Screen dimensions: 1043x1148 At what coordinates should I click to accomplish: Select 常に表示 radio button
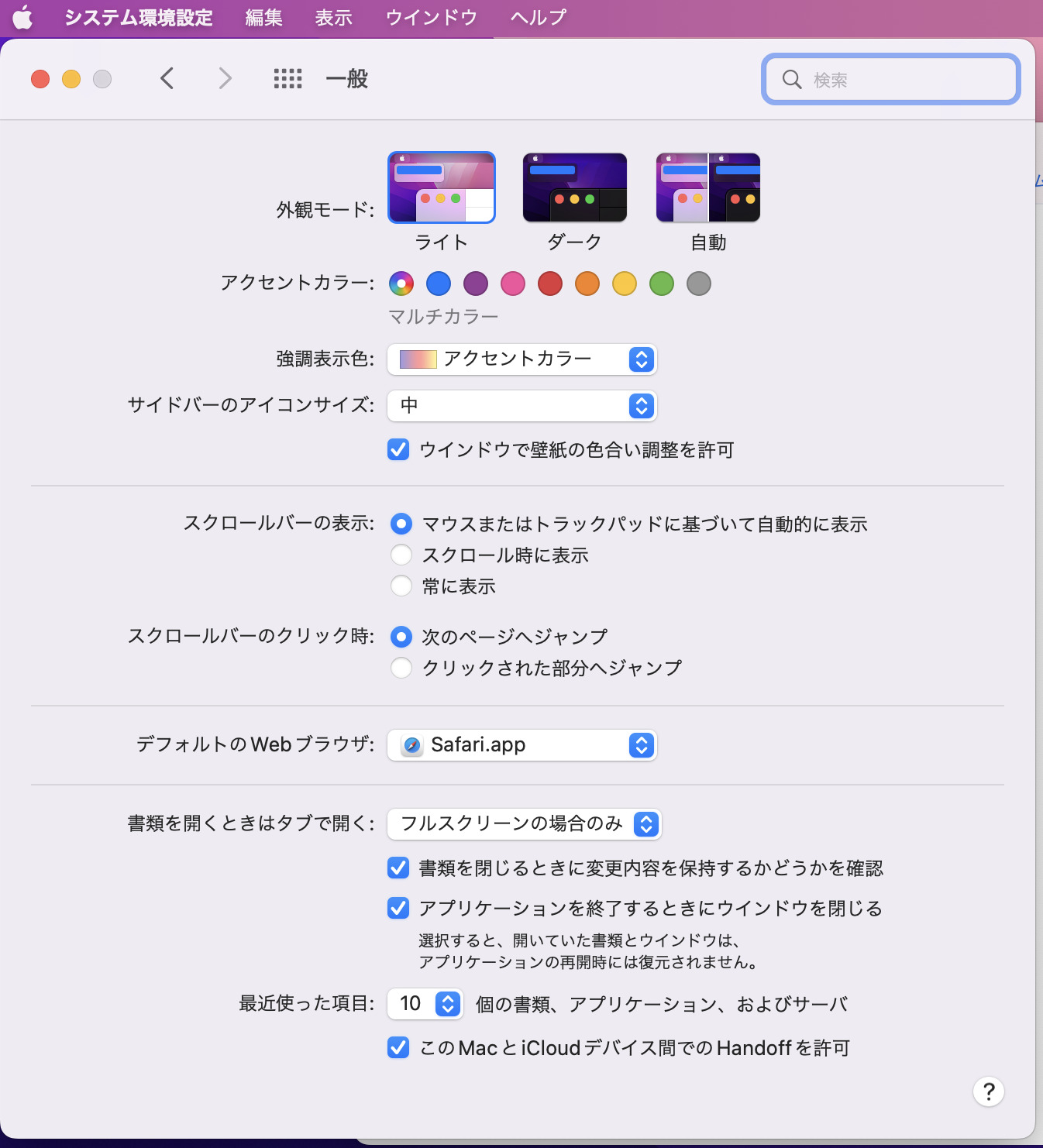pyautogui.click(x=401, y=586)
